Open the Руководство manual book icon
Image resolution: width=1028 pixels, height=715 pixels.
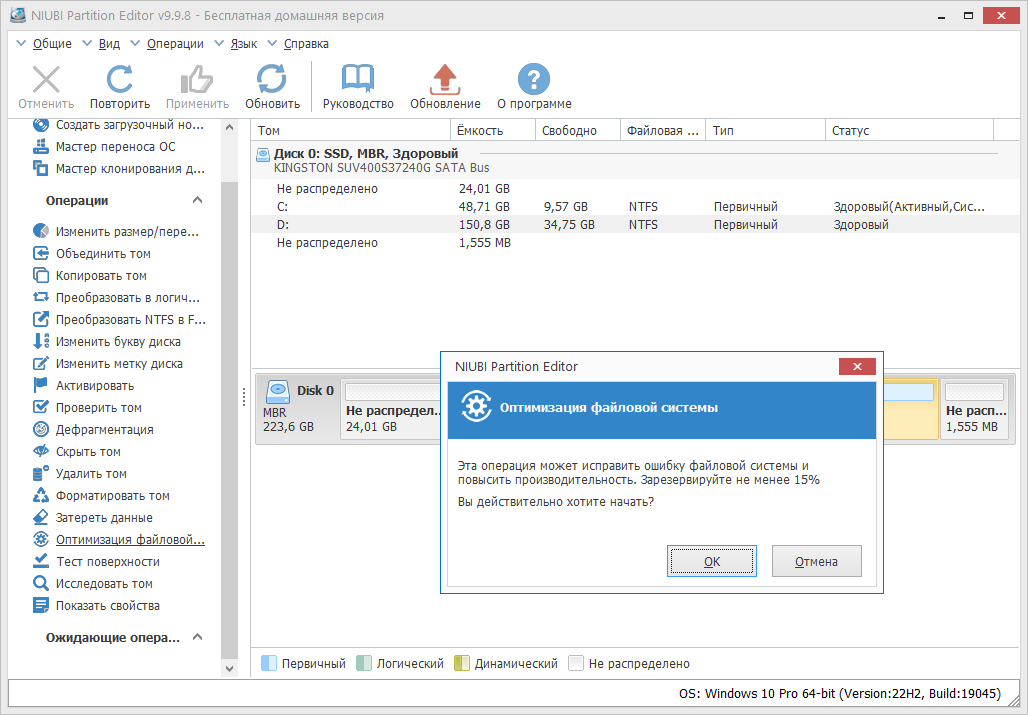coord(358,80)
